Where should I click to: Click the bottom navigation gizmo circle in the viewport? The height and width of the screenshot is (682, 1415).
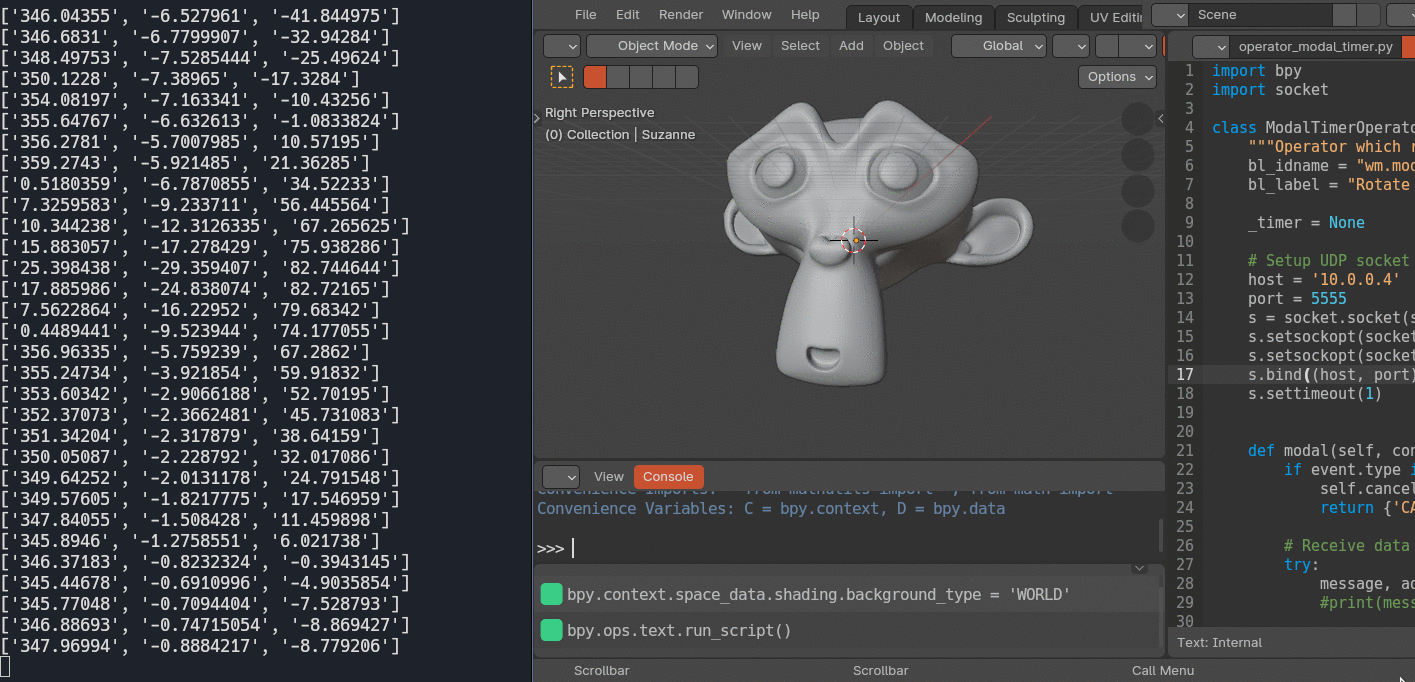[1137, 226]
